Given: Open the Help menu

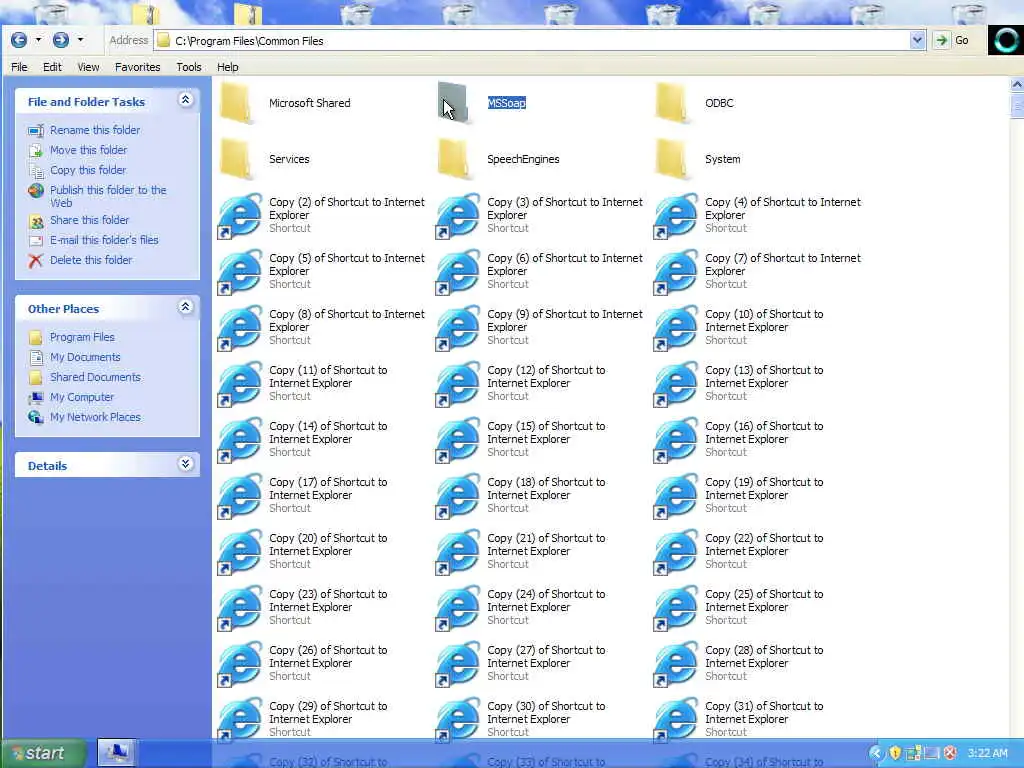Looking at the screenshot, I should point(227,67).
